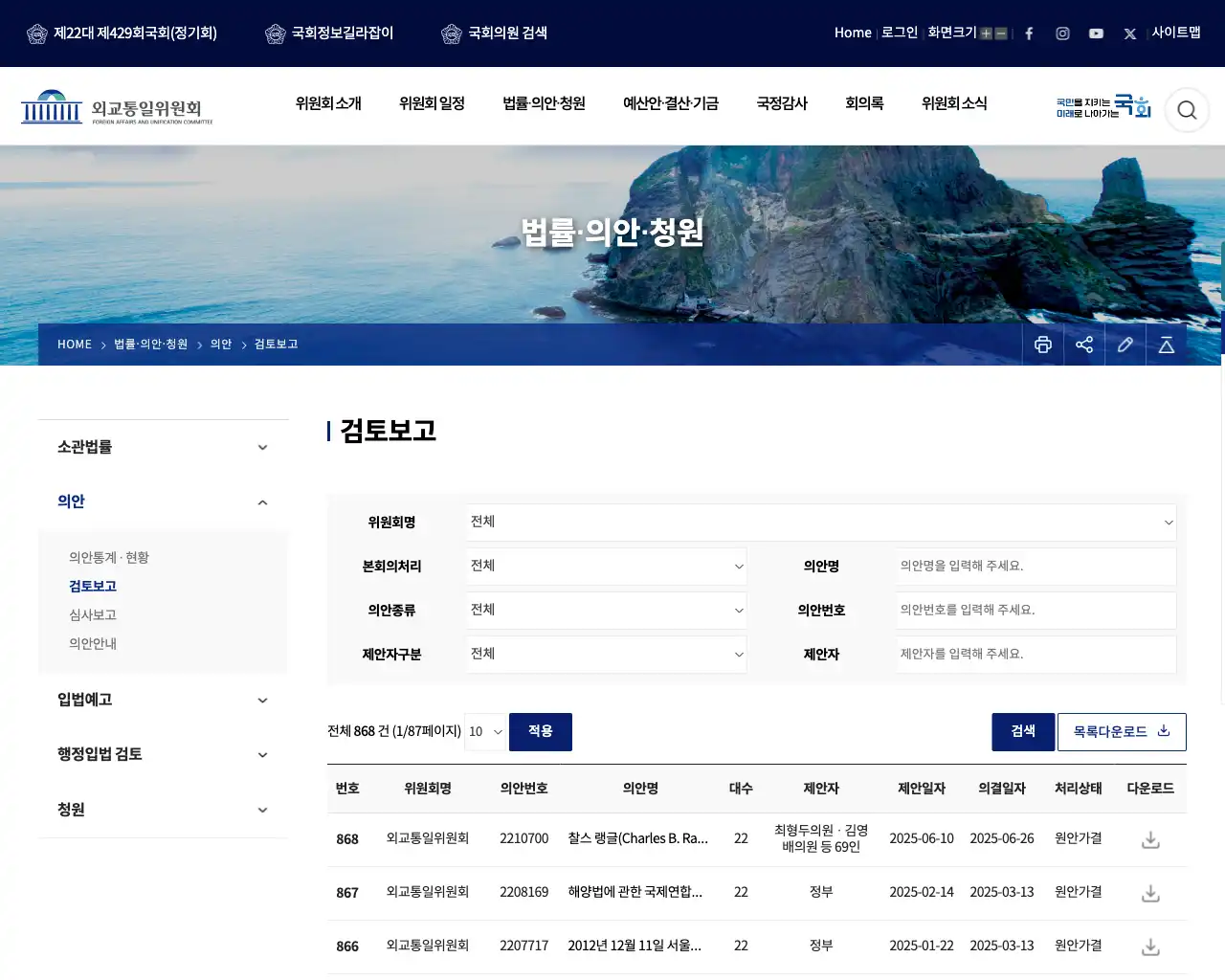Open the 심사보고 sidebar link
The image size is (1225, 980).
pos(93,615)
